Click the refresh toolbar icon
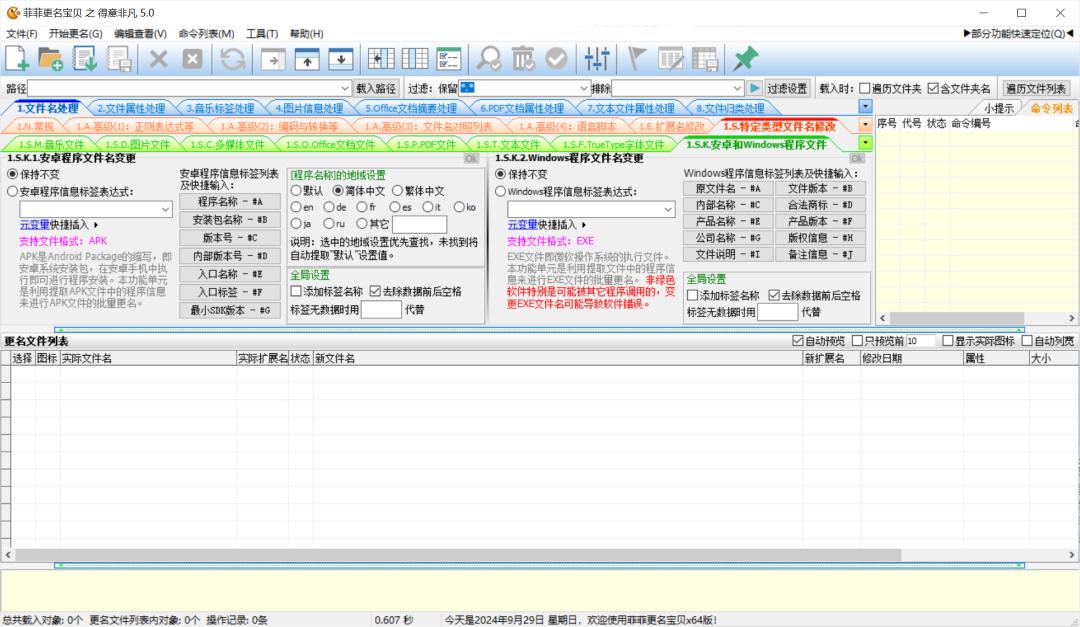The height and width of the screenshot is (627, 1080). coord(232,58)
